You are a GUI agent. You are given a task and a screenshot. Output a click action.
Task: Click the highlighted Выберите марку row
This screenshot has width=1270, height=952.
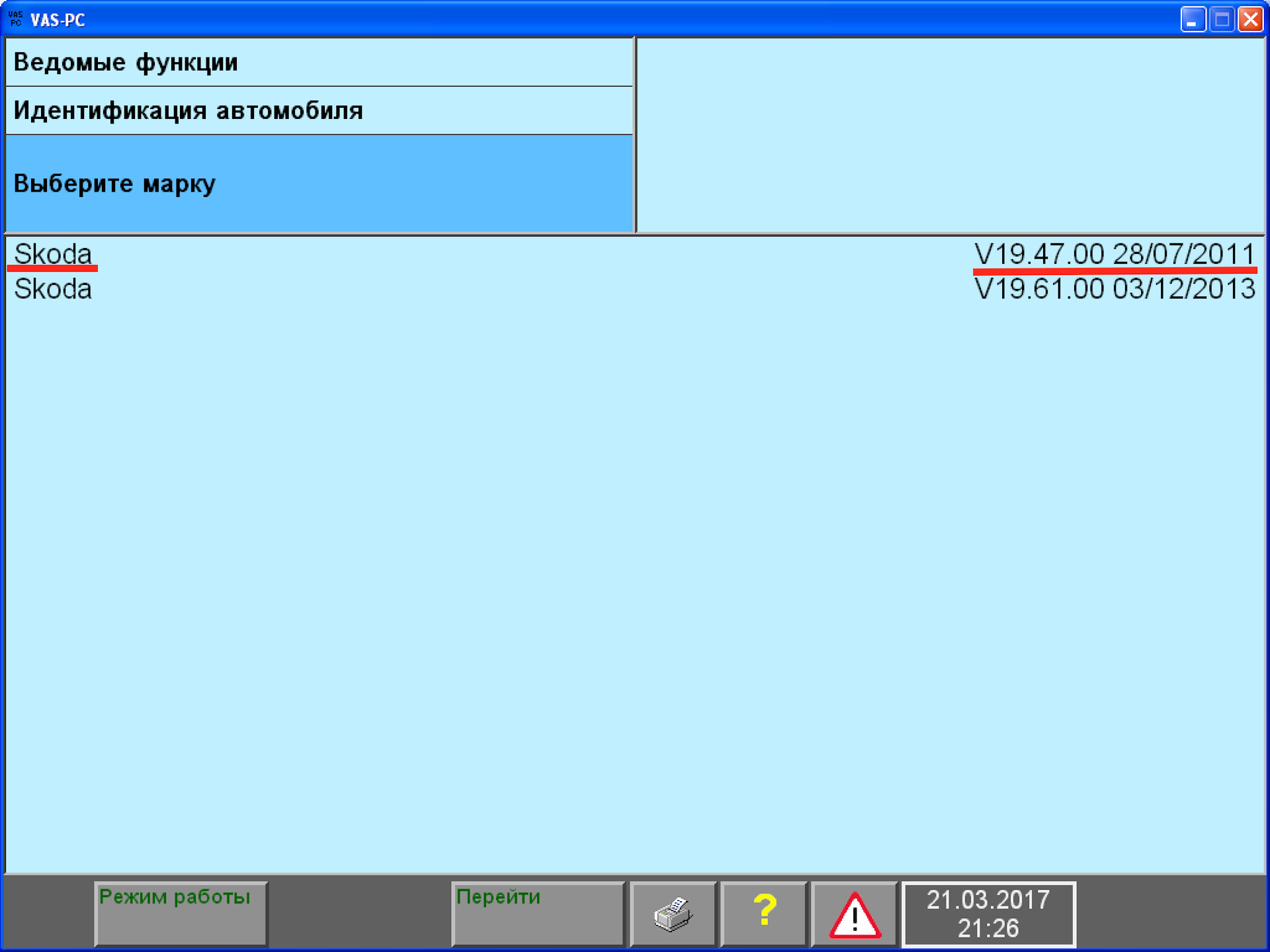click(319, 183)
